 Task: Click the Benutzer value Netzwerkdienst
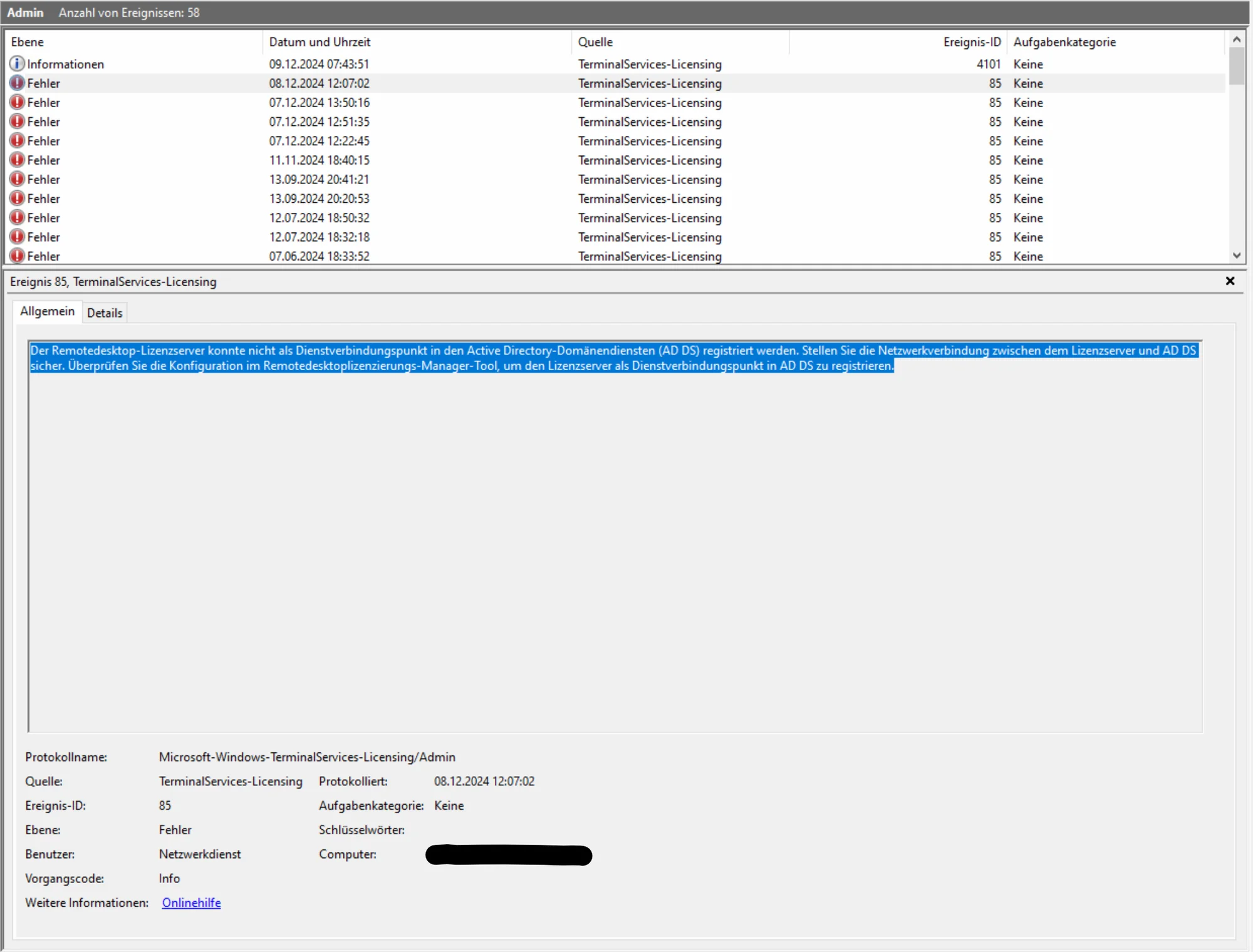[200, 854]
